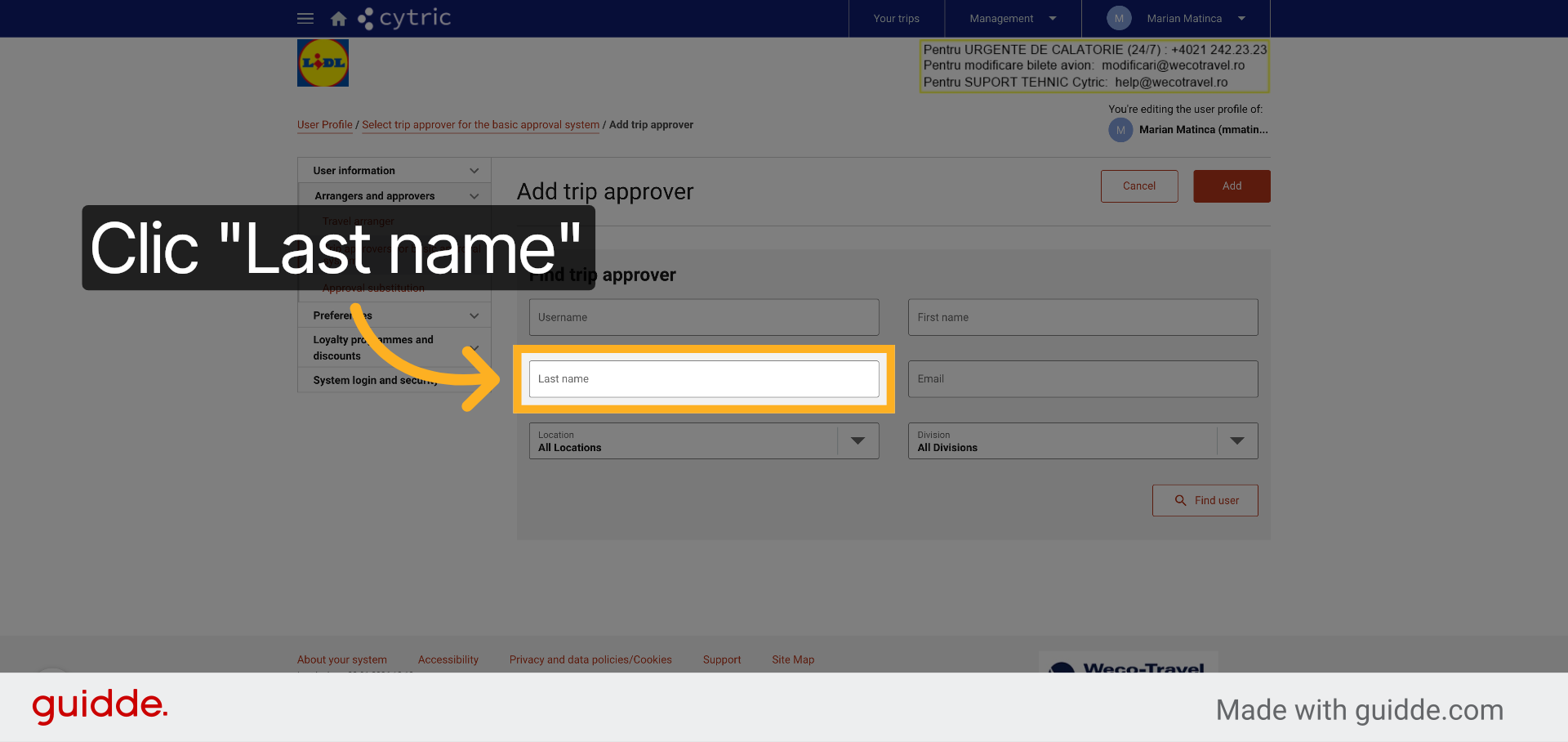Click the Cancel button

click(1139, 186)
